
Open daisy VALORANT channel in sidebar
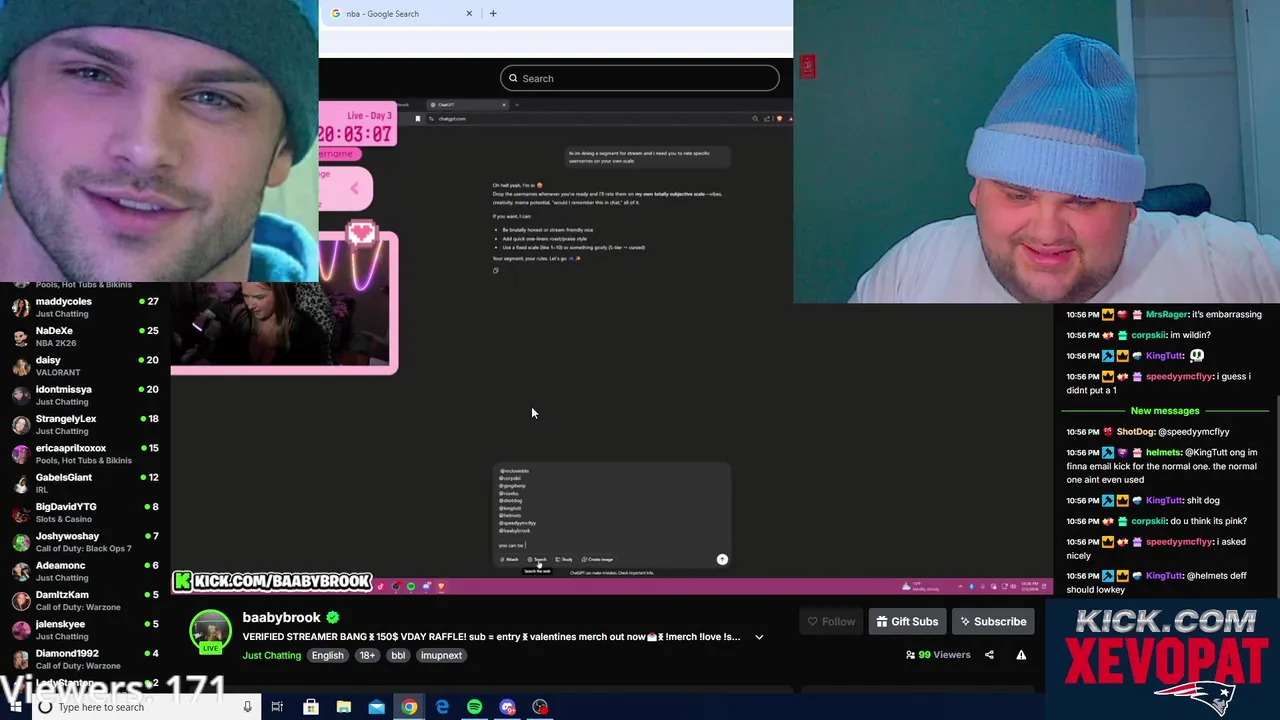(x=85, y=366)
